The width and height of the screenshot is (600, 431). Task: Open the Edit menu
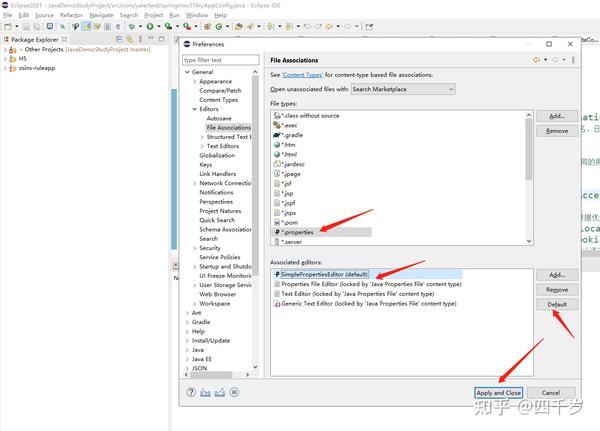point(23,15)
